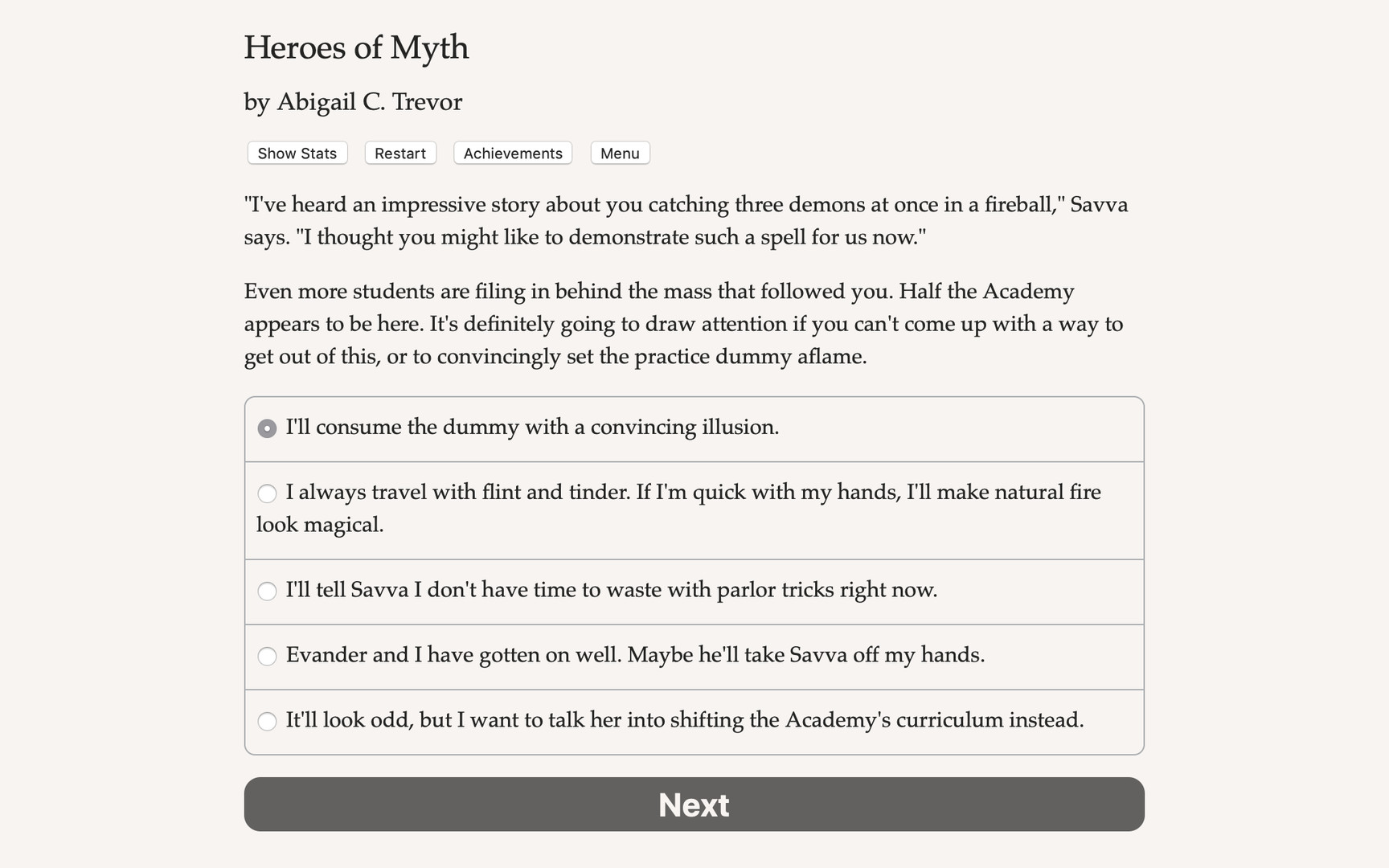Click the Next button to continue
The width and height of the screenshot is (1389, 868).
click(694, 805)
